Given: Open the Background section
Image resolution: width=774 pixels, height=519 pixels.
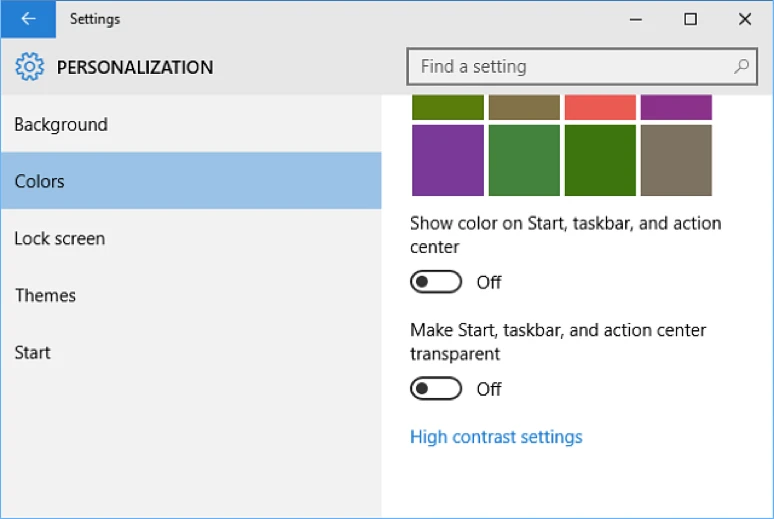Looking at the screenshot, I should coord(191,124).
